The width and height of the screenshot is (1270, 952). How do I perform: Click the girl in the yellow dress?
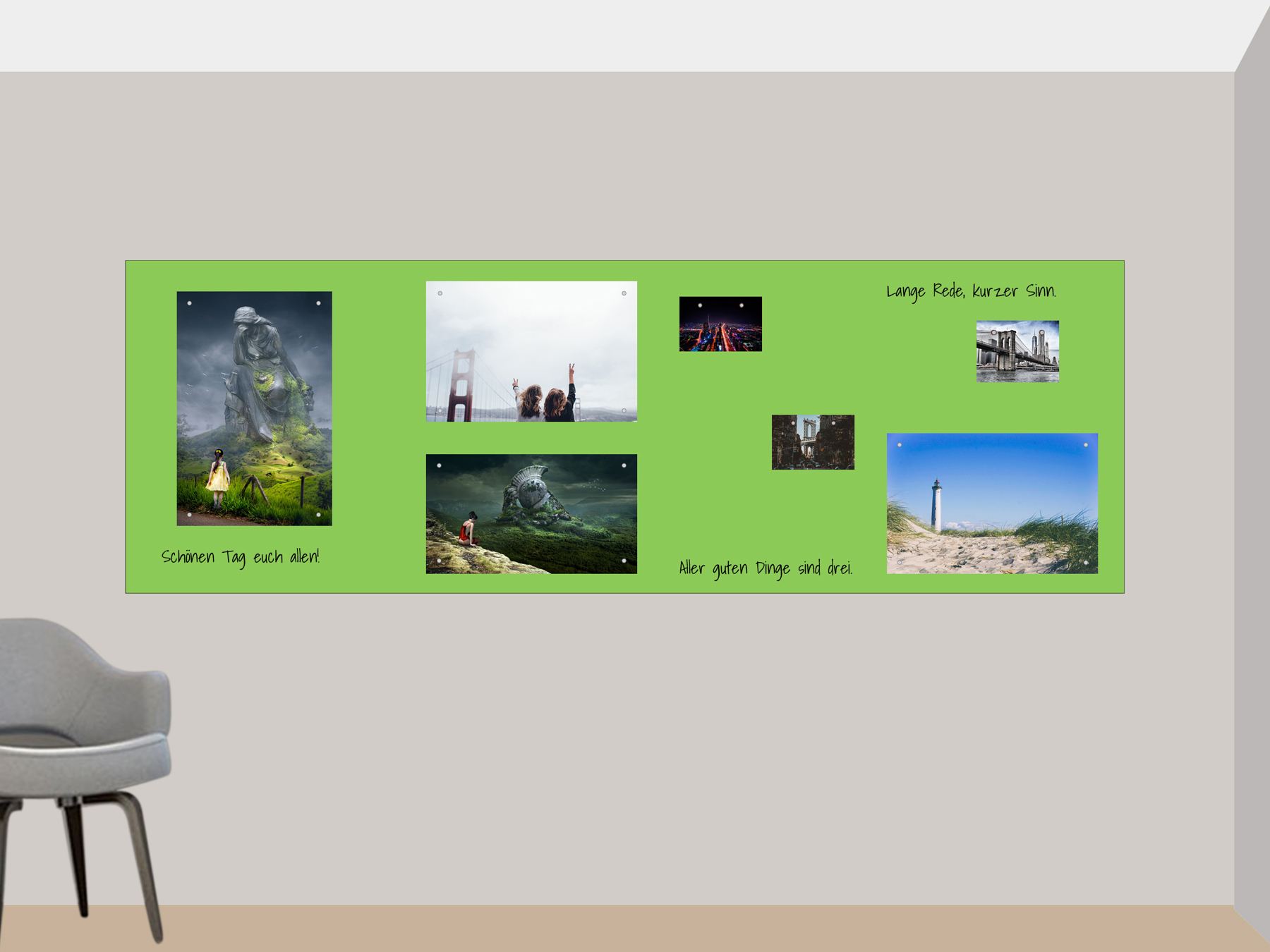coord(218,476)
